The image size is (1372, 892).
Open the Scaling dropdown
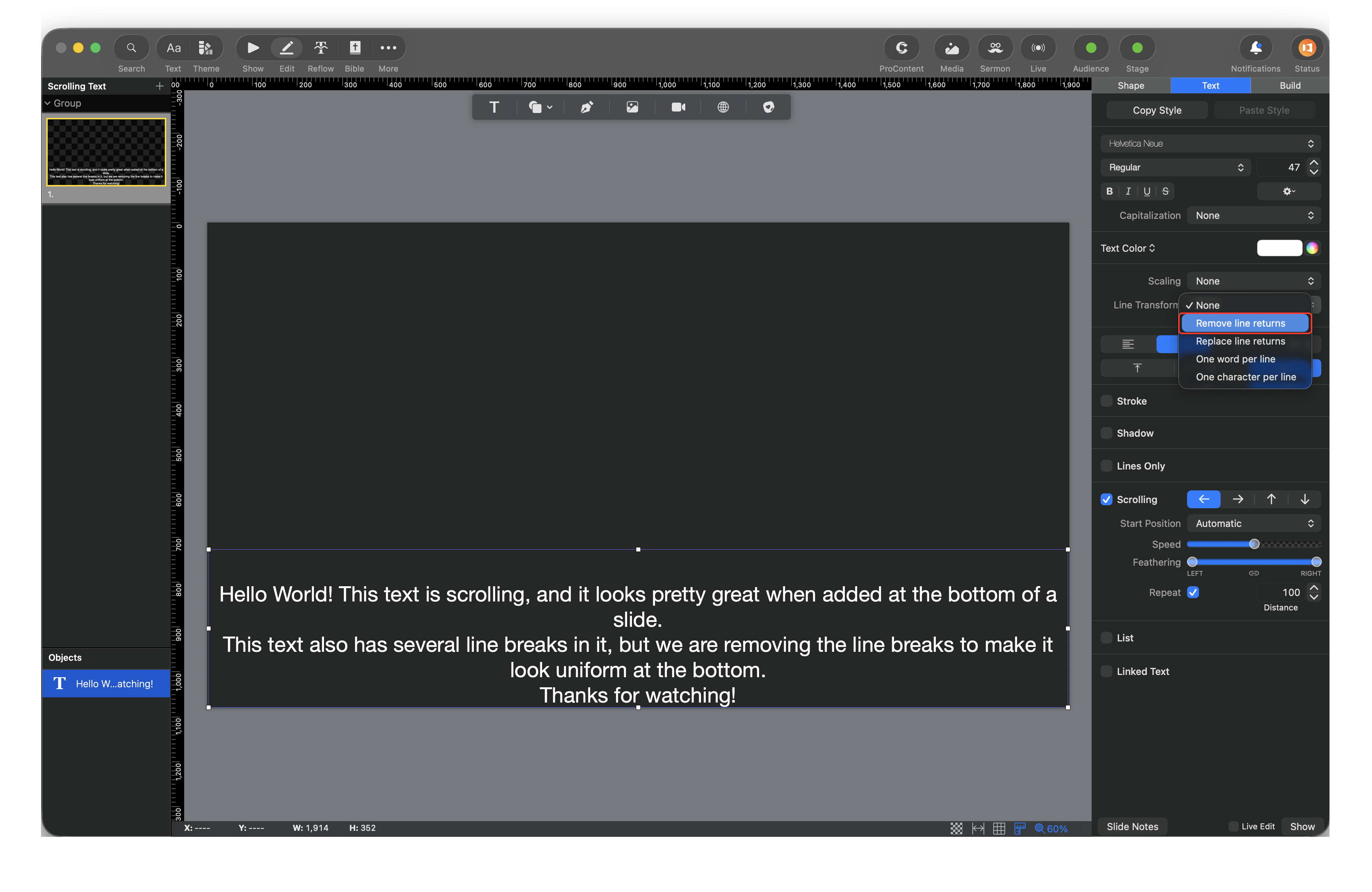1253,281
